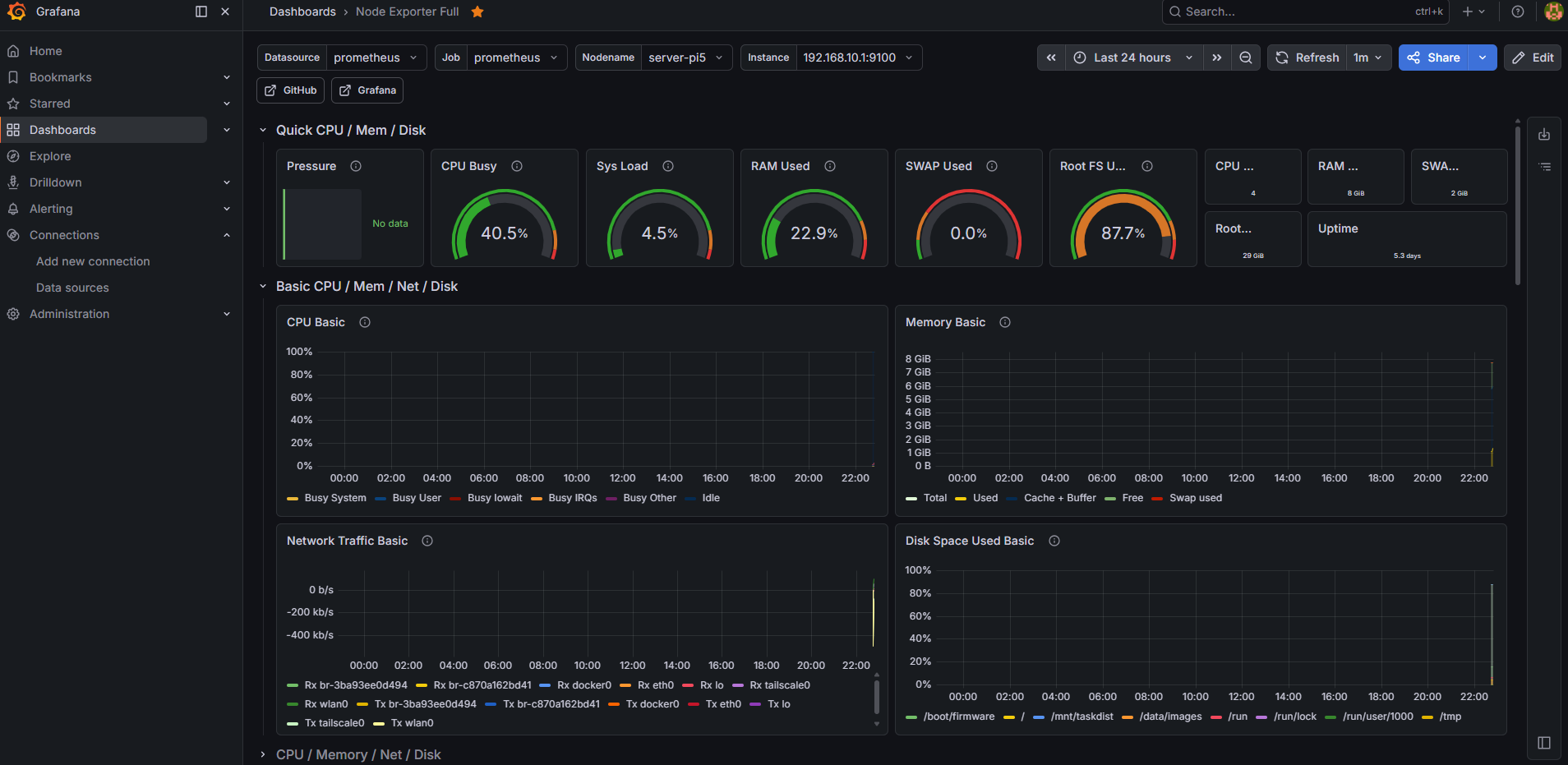Show info for Network Traffic Basic panel

[427, 541]
